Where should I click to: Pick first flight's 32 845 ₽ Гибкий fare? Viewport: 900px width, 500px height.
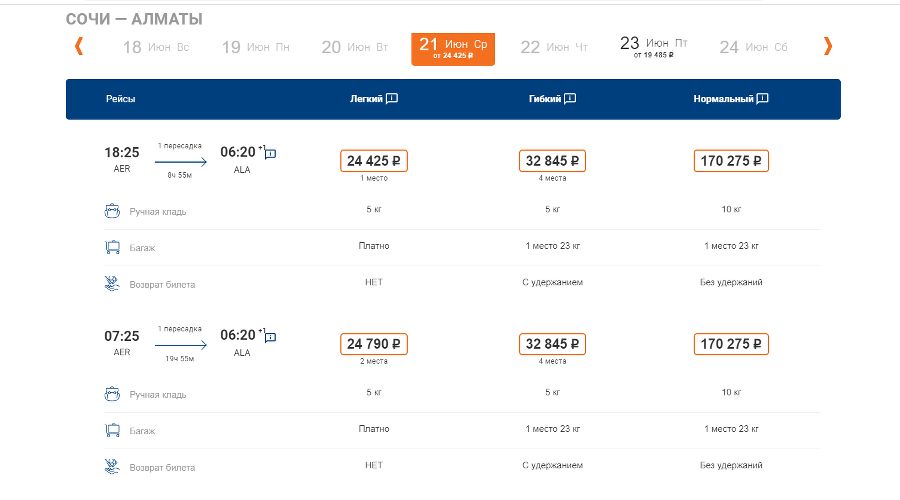tap(553, 161)
